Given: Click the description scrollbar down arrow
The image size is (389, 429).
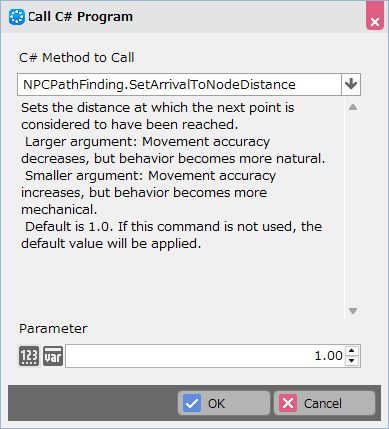Looking at the screenshot, I should coord(353,311).
